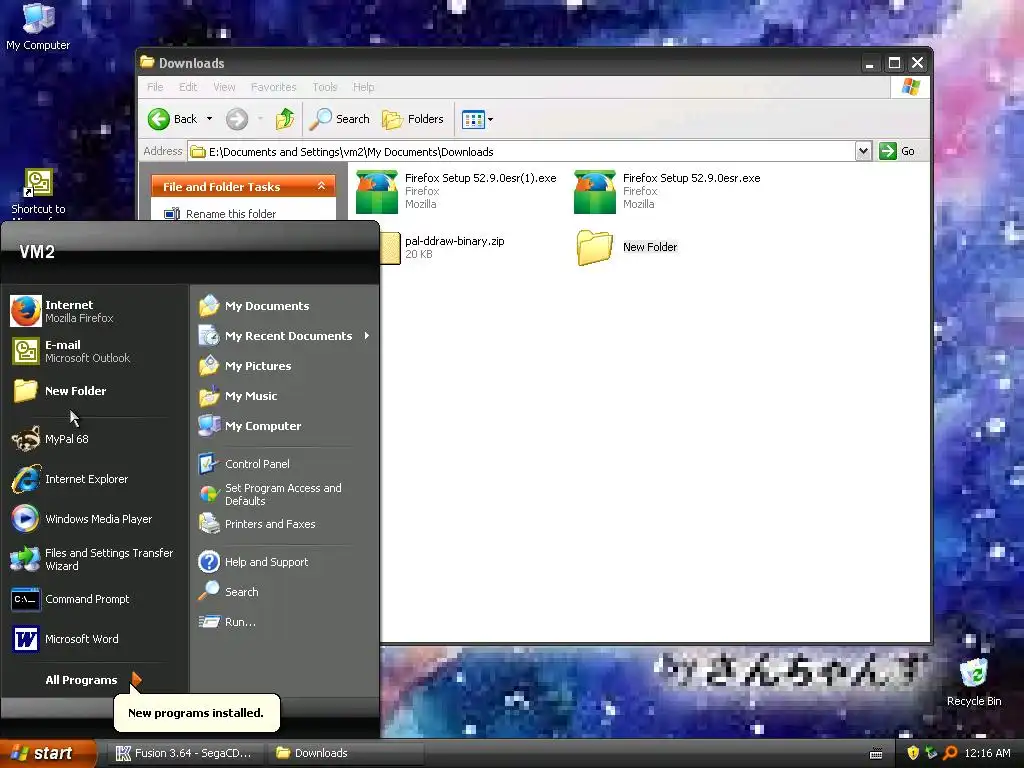This screenshot has height=768, width=1024.
Task: Switch to Fusion 3.64 taskbar window
Action: pos(186,753)
